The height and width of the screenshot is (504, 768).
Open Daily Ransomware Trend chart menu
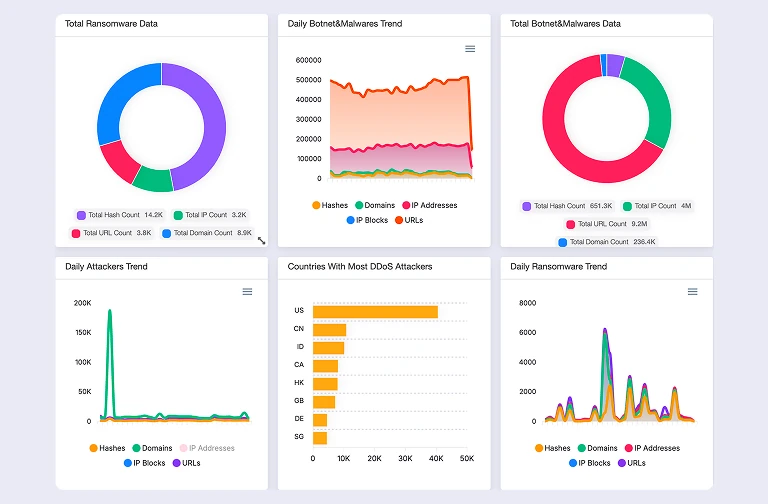[692, 291]
